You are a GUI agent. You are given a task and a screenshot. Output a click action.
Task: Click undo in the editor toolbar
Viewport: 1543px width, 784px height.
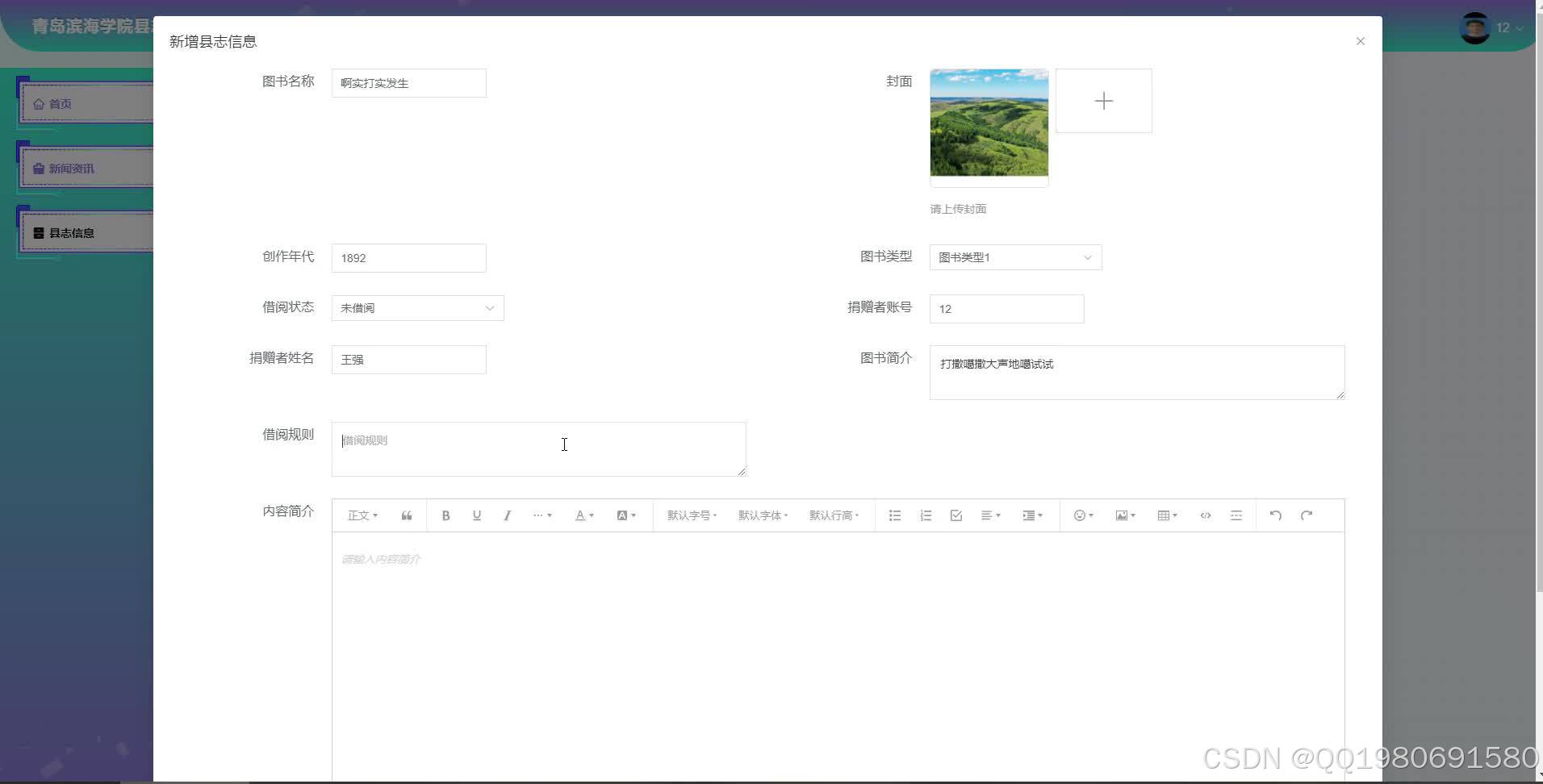point(1275,515)
